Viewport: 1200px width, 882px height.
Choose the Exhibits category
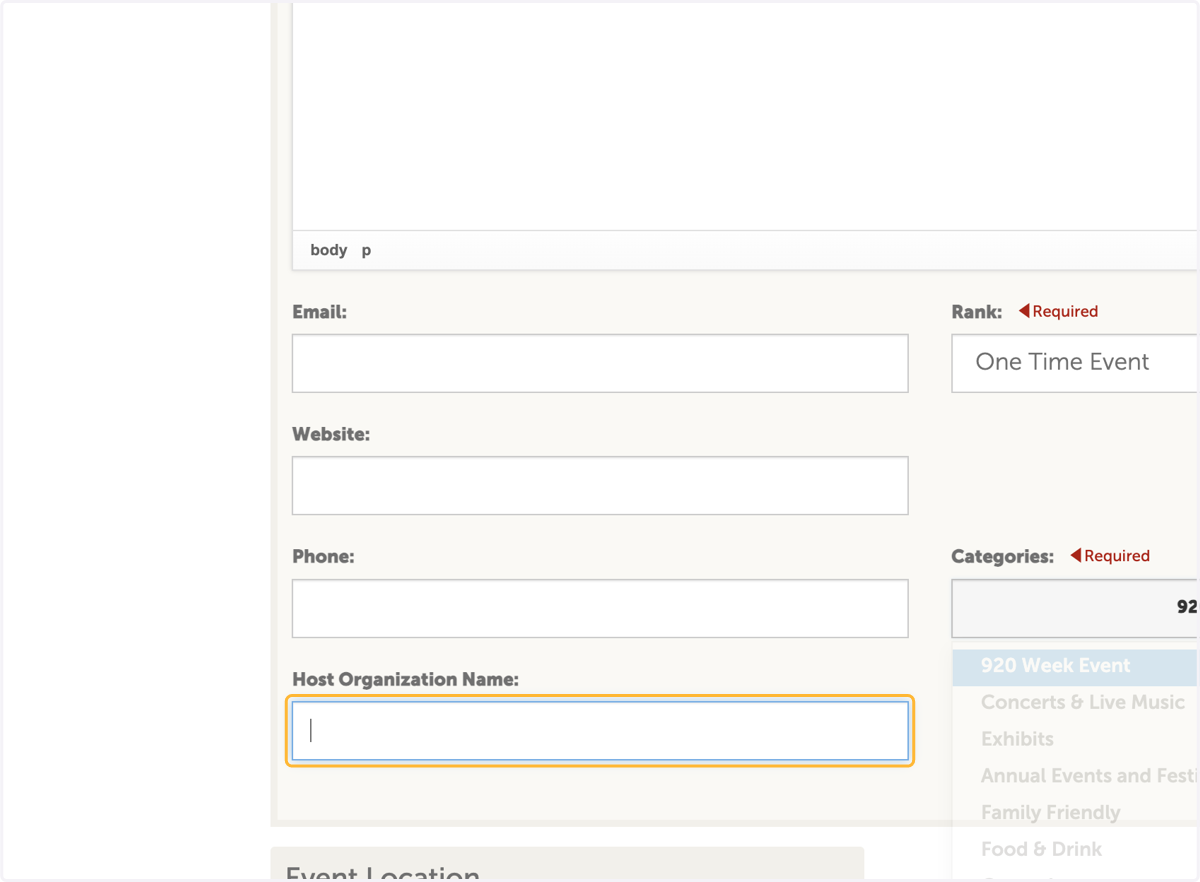click(1017, 740)
